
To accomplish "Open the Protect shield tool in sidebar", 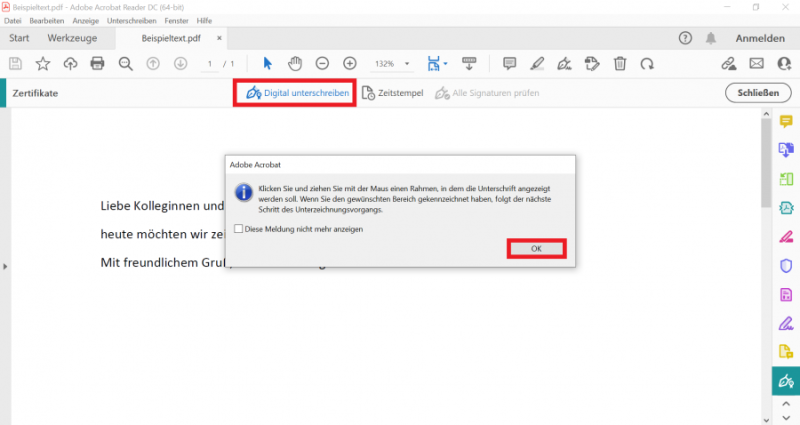I will point(786,266).
